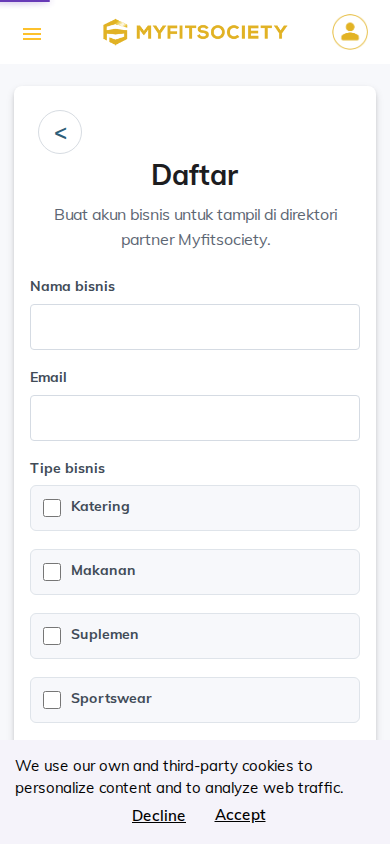Enable the Makanan checkbox
The image size is (390, 844).
(52, 572)
